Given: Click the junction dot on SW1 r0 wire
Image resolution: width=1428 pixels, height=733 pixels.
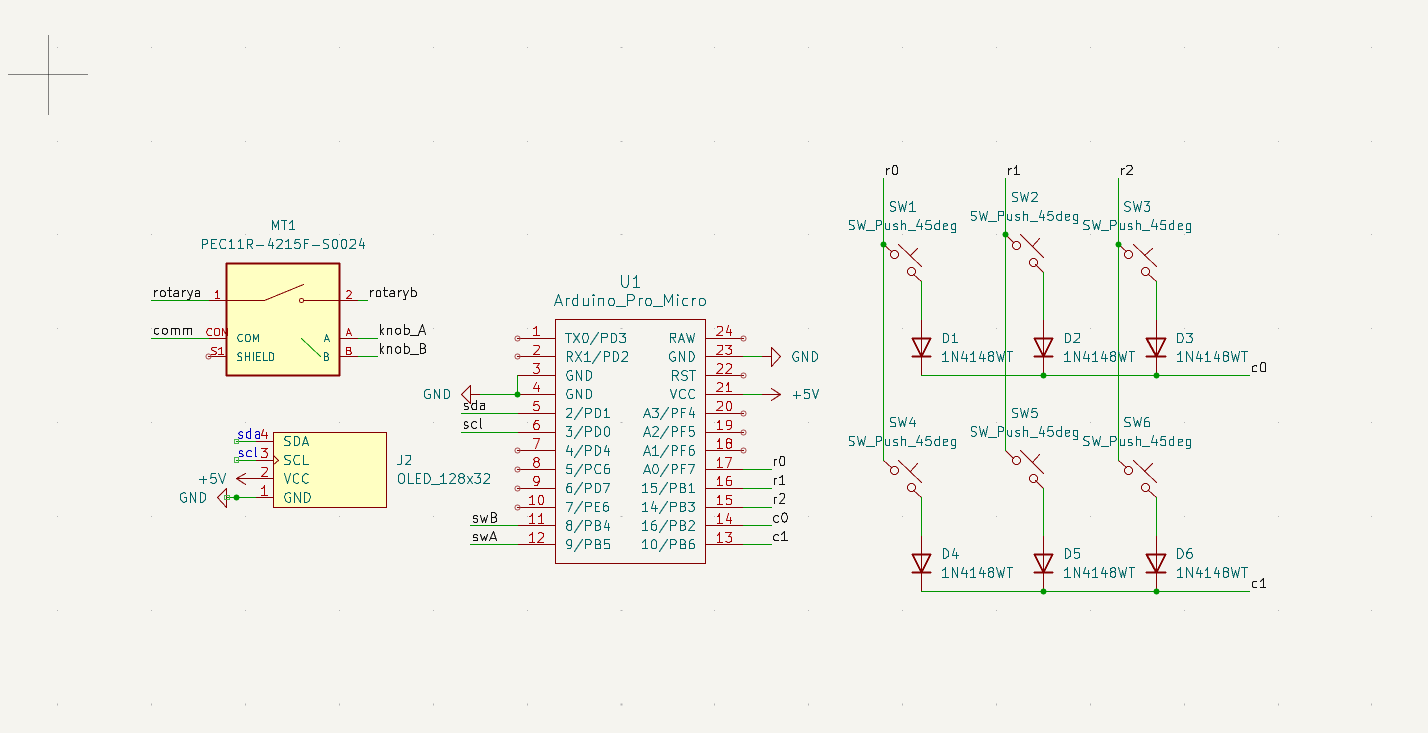Looking at the screenshot, I should click(883, 244).
